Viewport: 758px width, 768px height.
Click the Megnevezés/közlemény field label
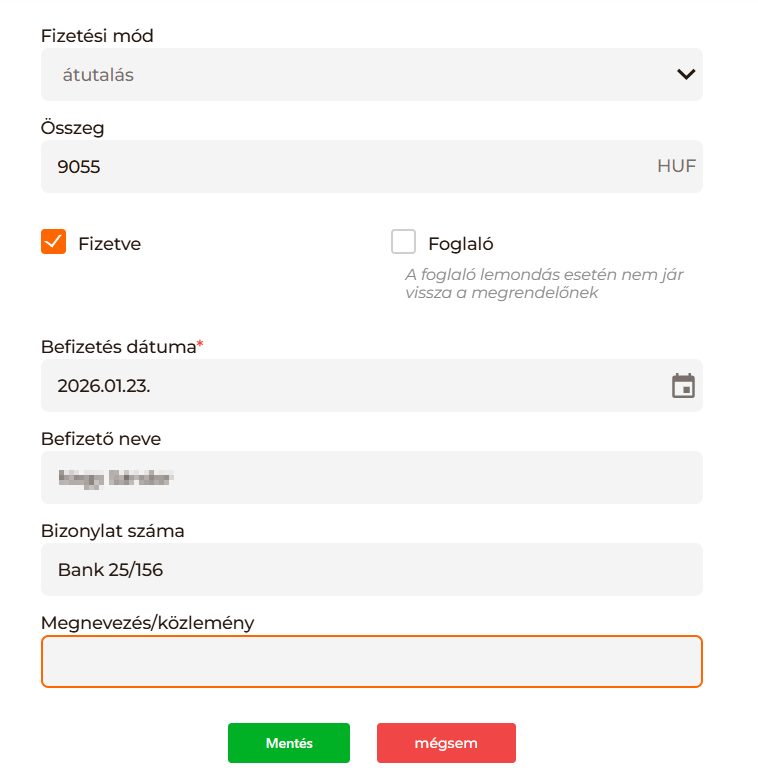pyautogui.click(x=147, y=623)
